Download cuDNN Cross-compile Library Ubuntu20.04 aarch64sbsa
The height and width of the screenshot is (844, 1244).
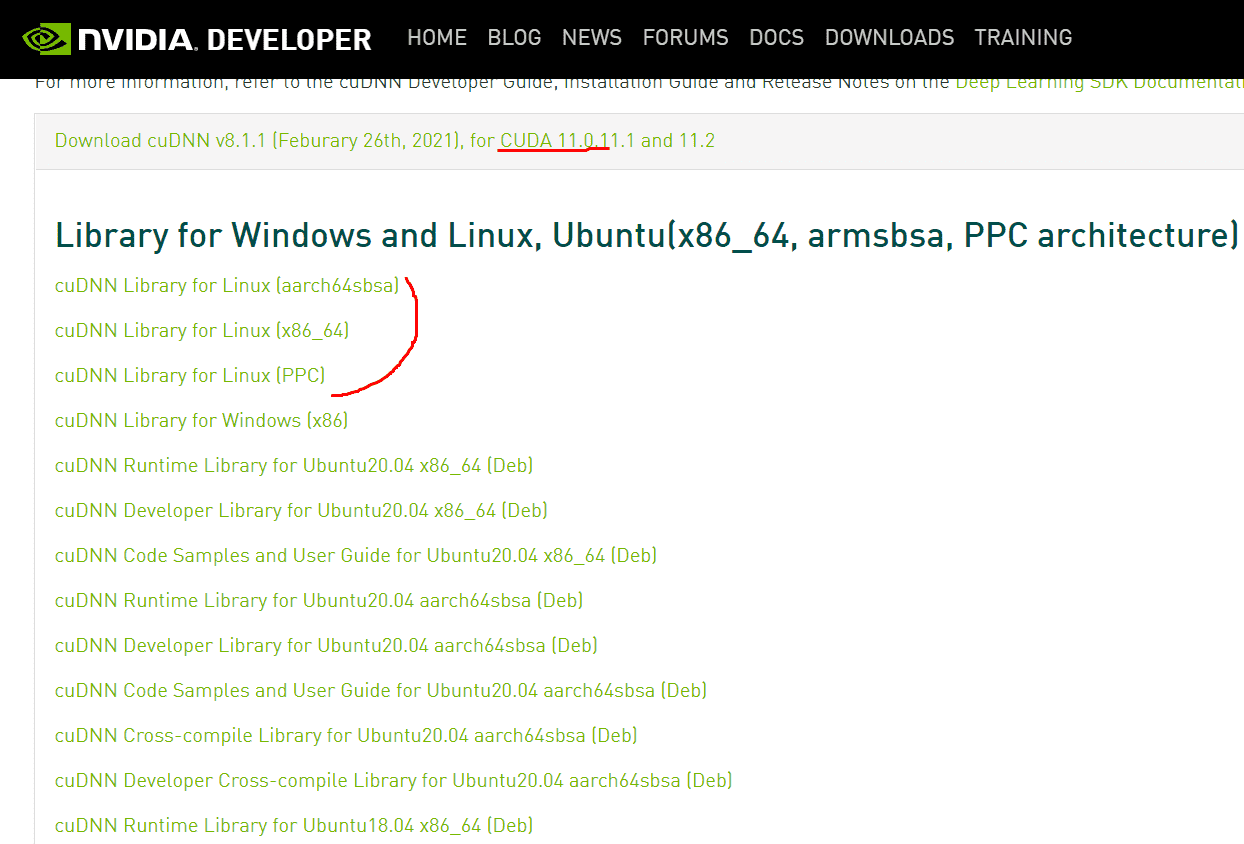tap(346, 736)
